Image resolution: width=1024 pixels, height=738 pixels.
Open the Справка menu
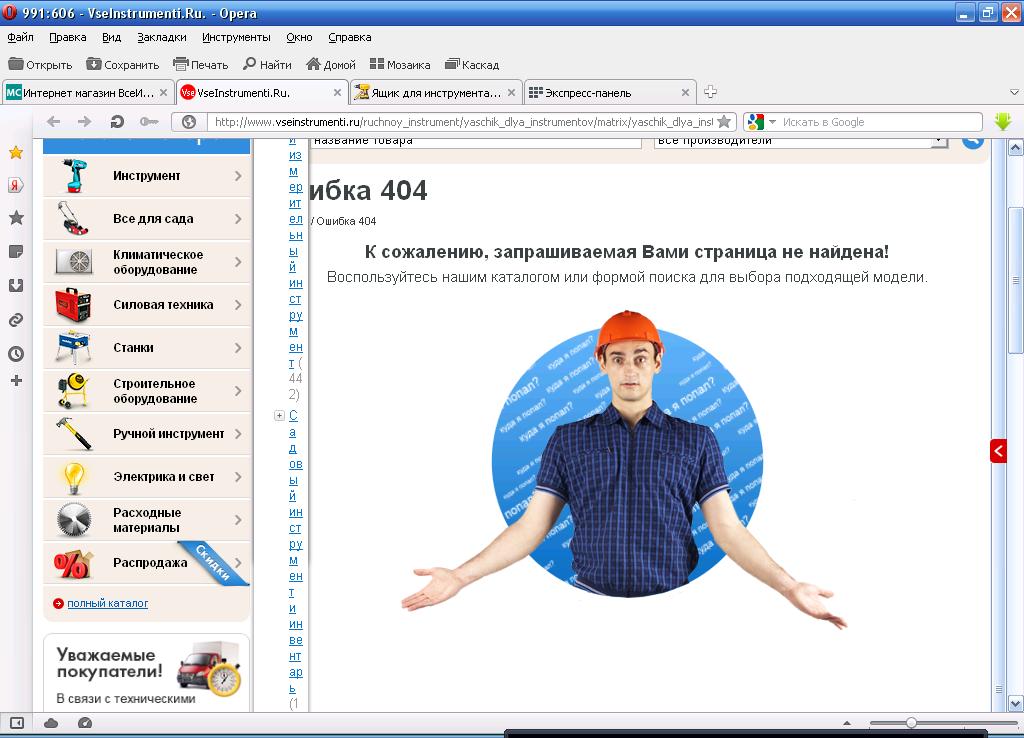pos(350,37)
